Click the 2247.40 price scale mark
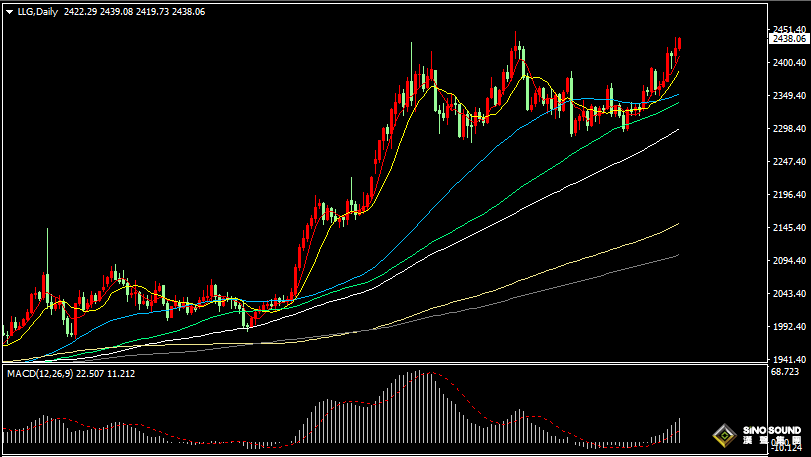Screen dimensions: 811x457 point(787,162)
